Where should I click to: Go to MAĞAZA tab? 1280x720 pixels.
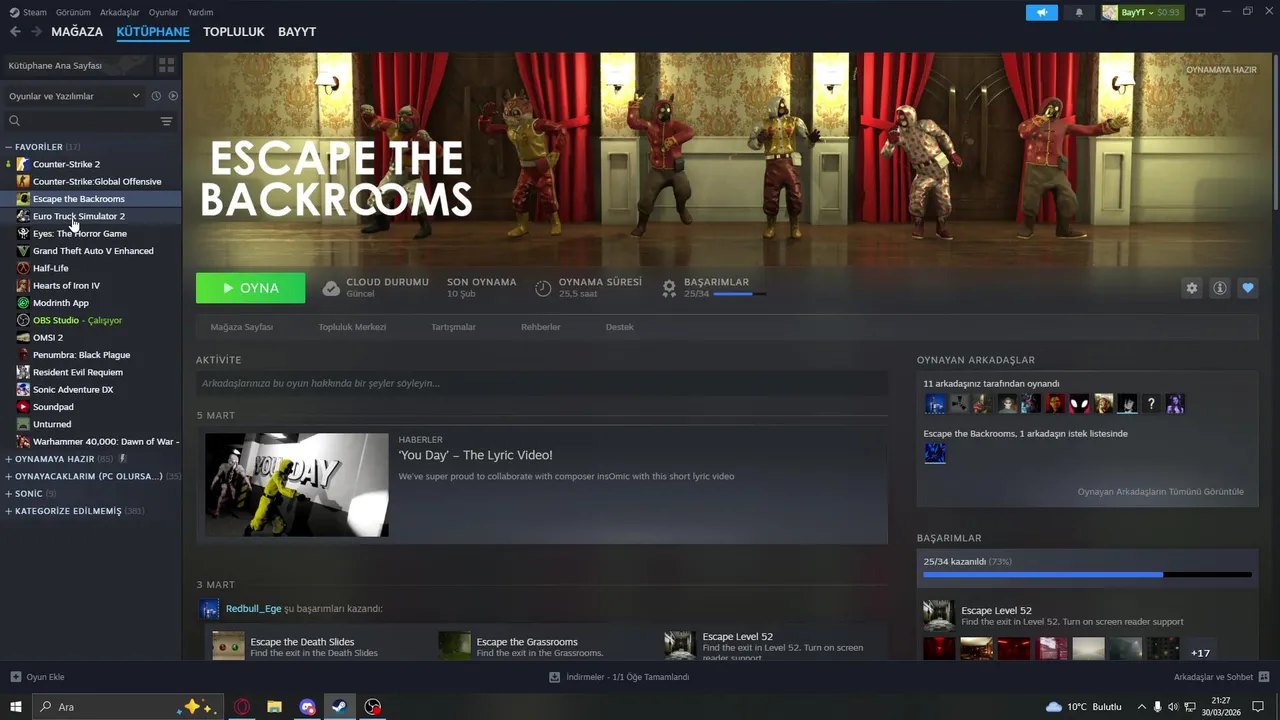[x=77, y=32]
